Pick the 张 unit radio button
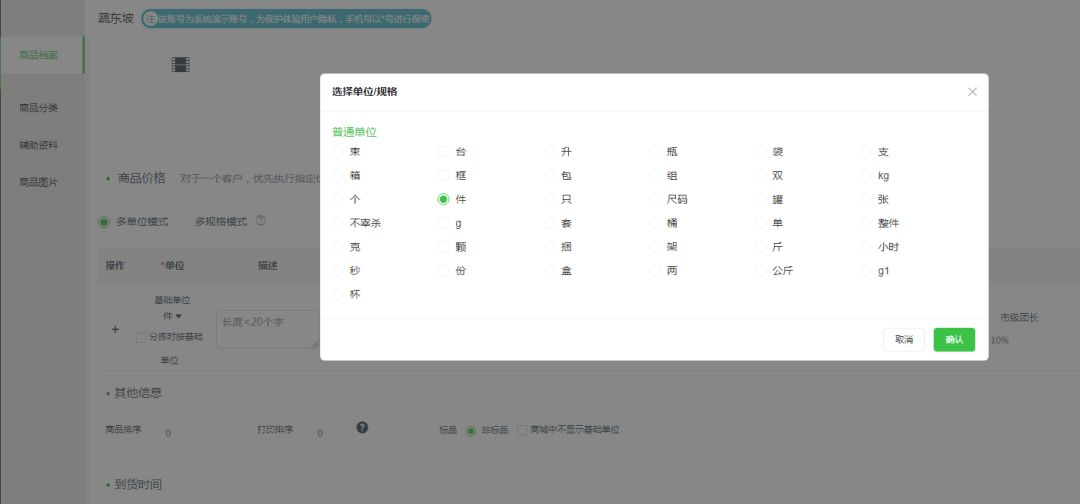1080x504 pixels. click(x=866, y=200)
